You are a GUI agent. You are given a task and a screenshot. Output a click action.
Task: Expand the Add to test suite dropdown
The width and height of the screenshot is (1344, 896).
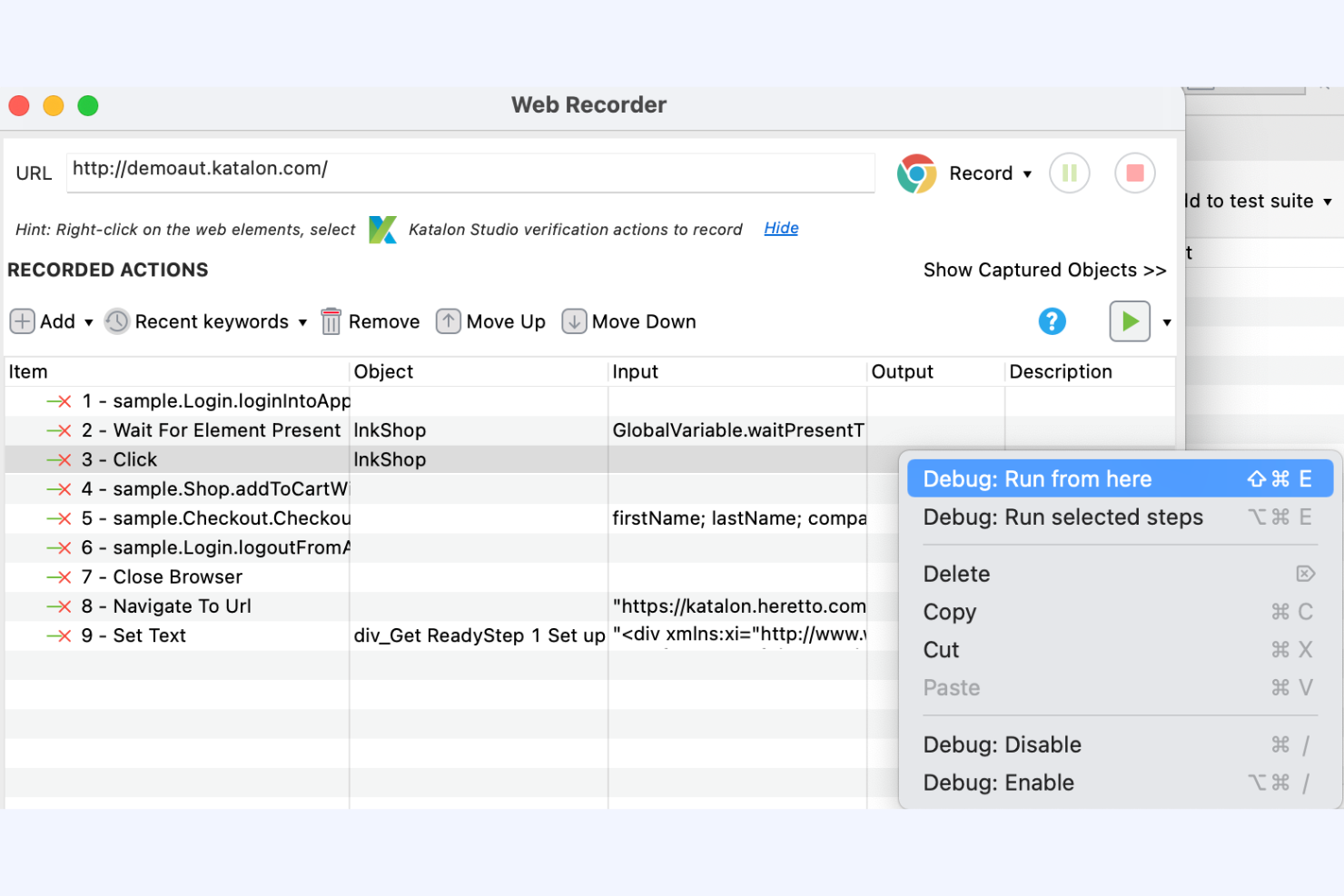coord(1327,202)
